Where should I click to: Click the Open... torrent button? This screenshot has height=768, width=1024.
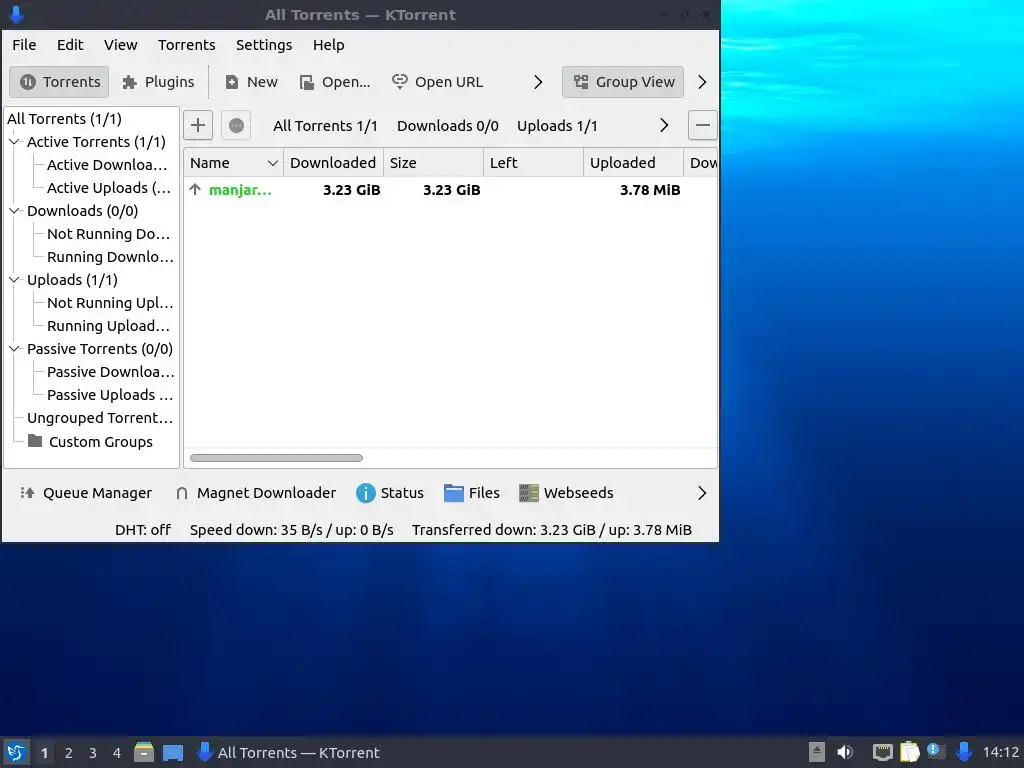coord(334,82)
